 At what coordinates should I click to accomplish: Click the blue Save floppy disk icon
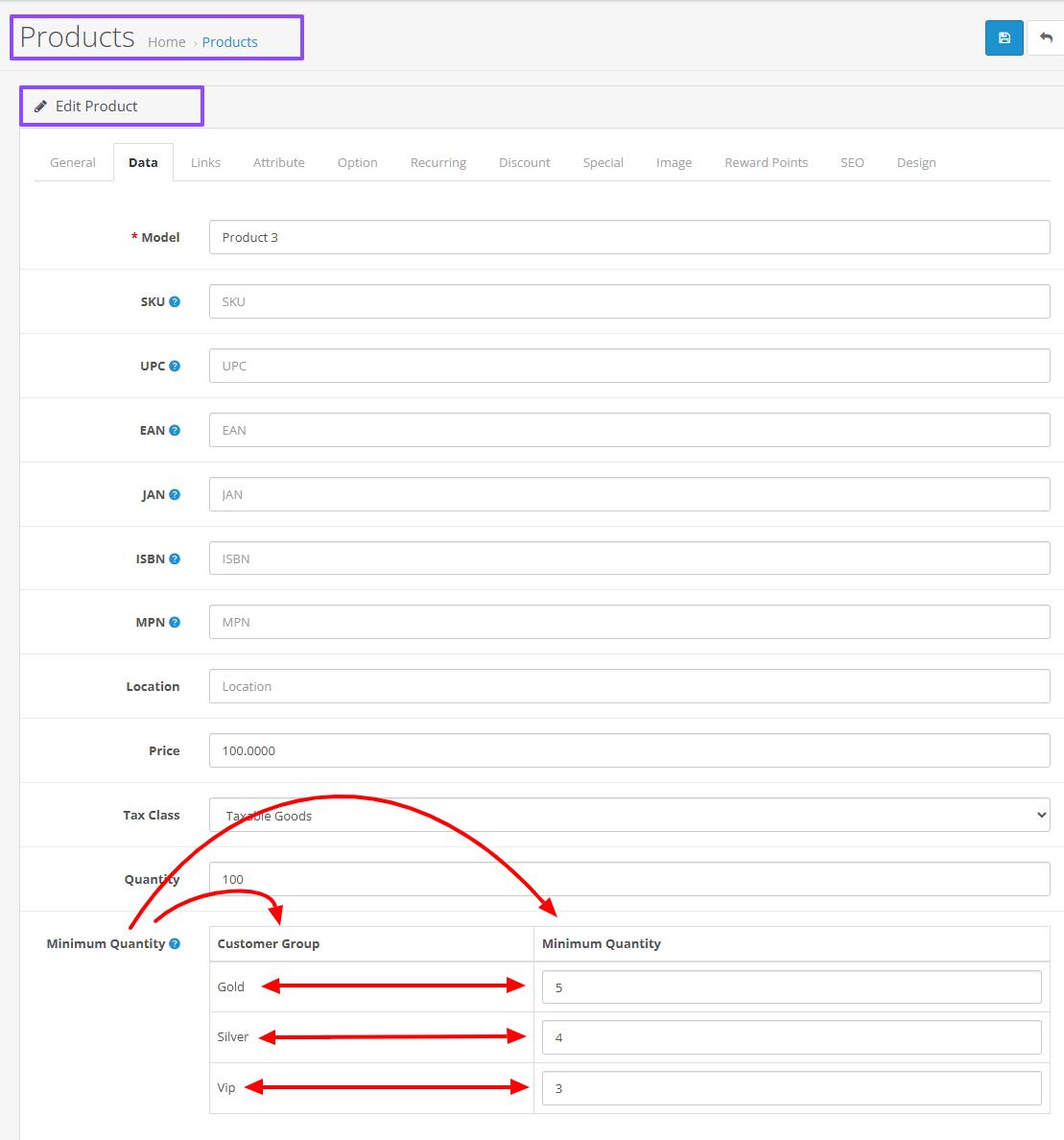click(x=1004, y=38)
